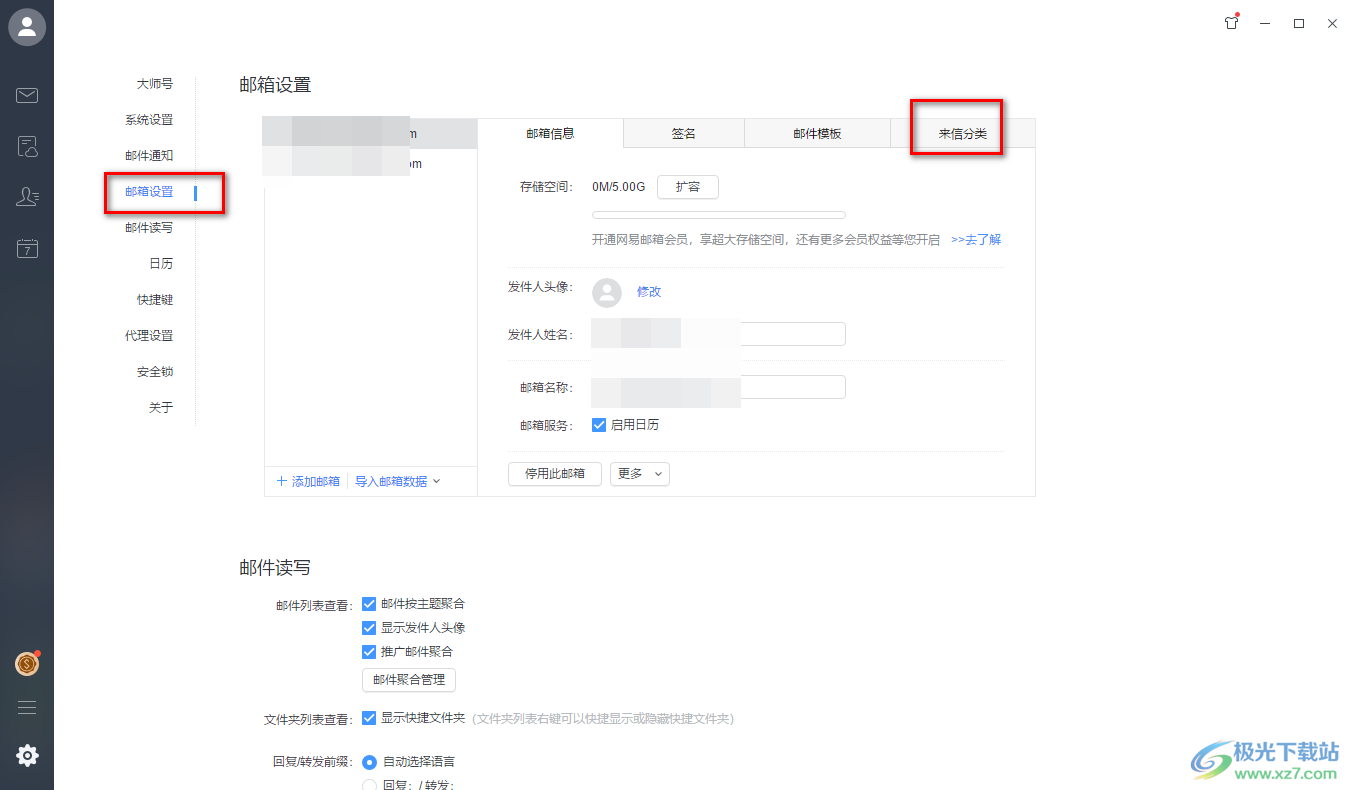The height and width of the screenshot is (790, 1350).
Task: Select 系统设置 in settings navigation
Action: tap(149, 120)
